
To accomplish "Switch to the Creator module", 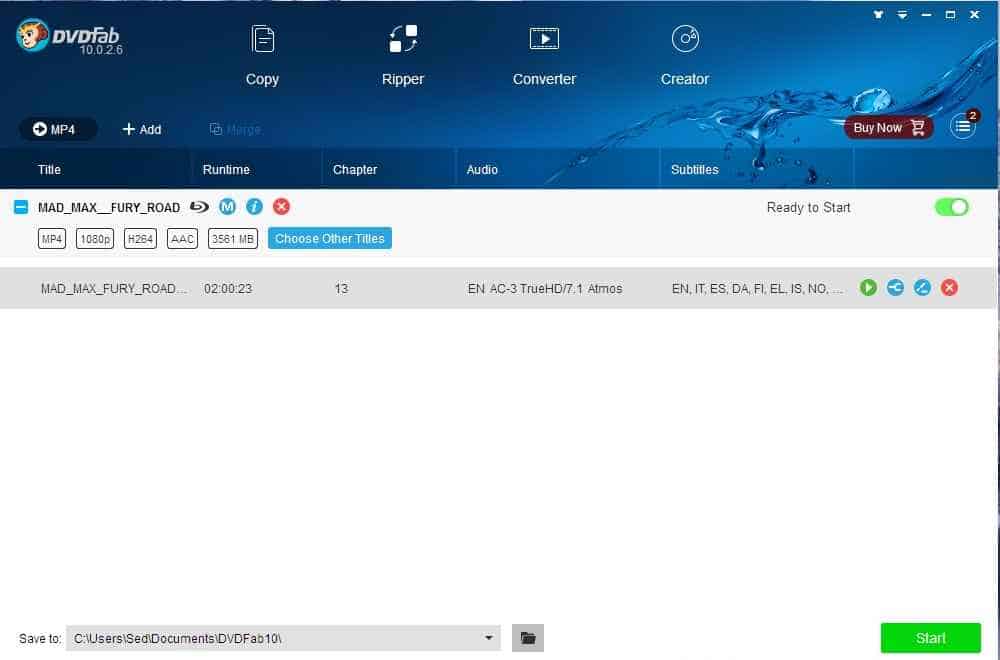I will click(x=685, y=56).
